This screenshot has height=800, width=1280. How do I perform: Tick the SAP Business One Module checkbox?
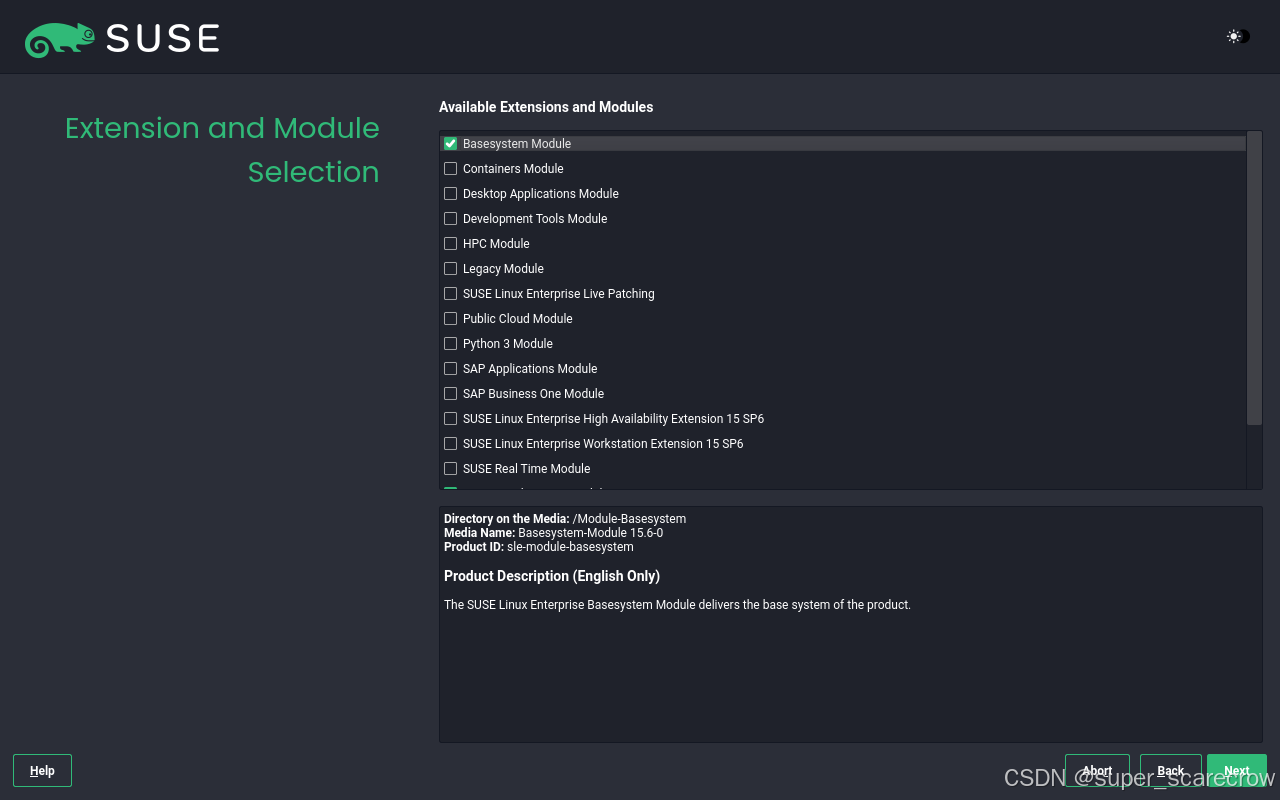450,394
